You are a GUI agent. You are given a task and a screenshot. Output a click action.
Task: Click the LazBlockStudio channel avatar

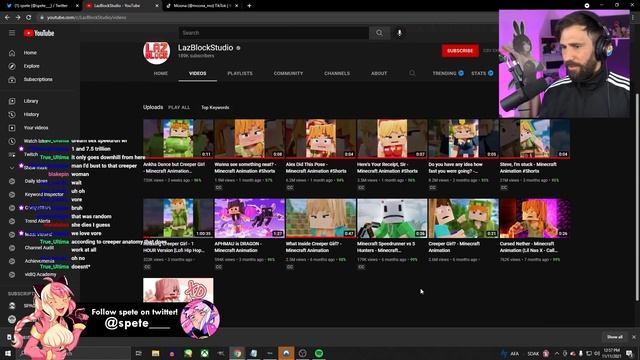pos(157,52)
